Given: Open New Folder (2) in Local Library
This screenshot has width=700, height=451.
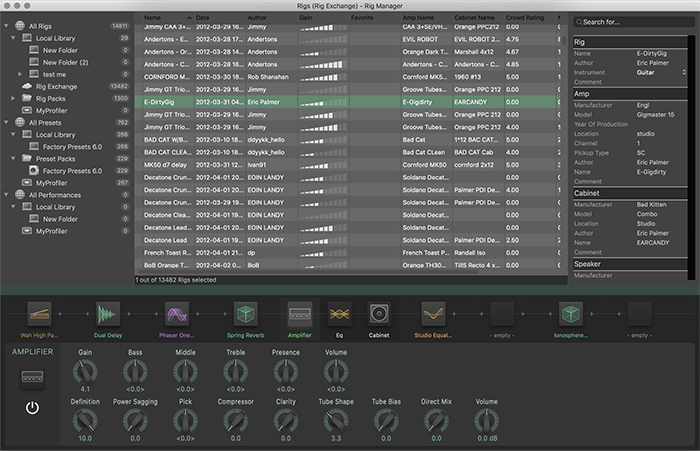Looking at the screenshot, I should tap(65, 63).
